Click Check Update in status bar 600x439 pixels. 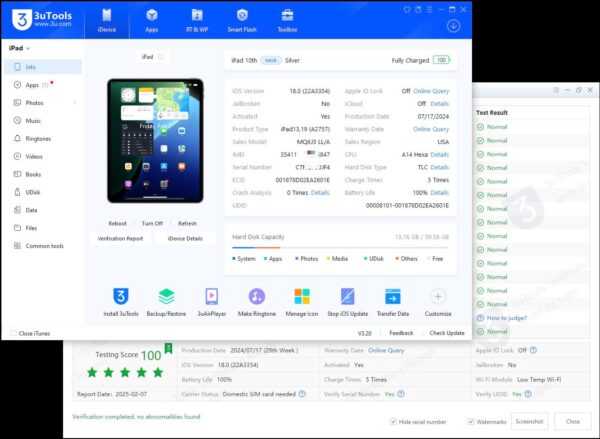tap(447, 333)
